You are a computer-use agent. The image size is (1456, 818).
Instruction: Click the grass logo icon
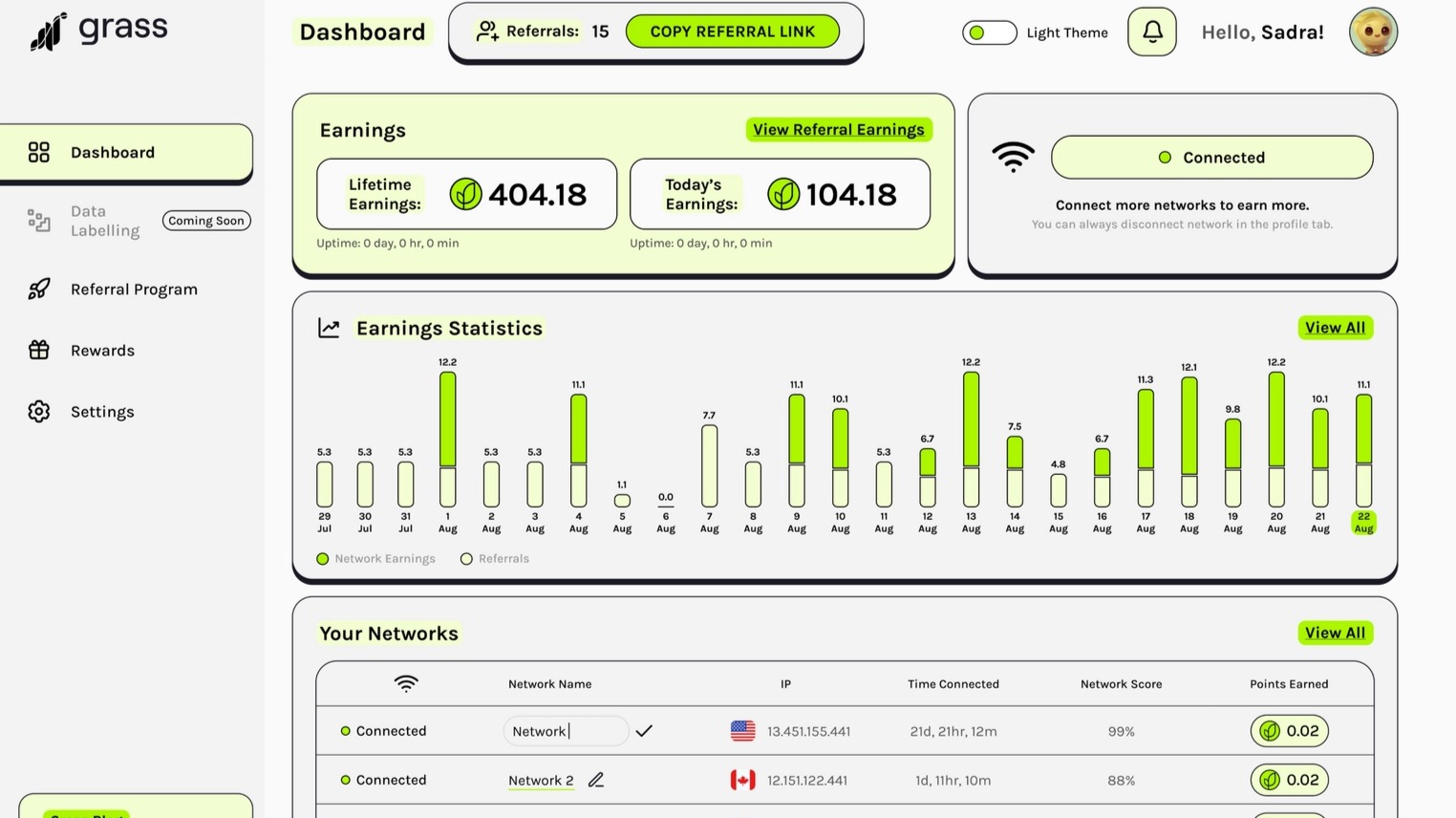pos(48,32)
